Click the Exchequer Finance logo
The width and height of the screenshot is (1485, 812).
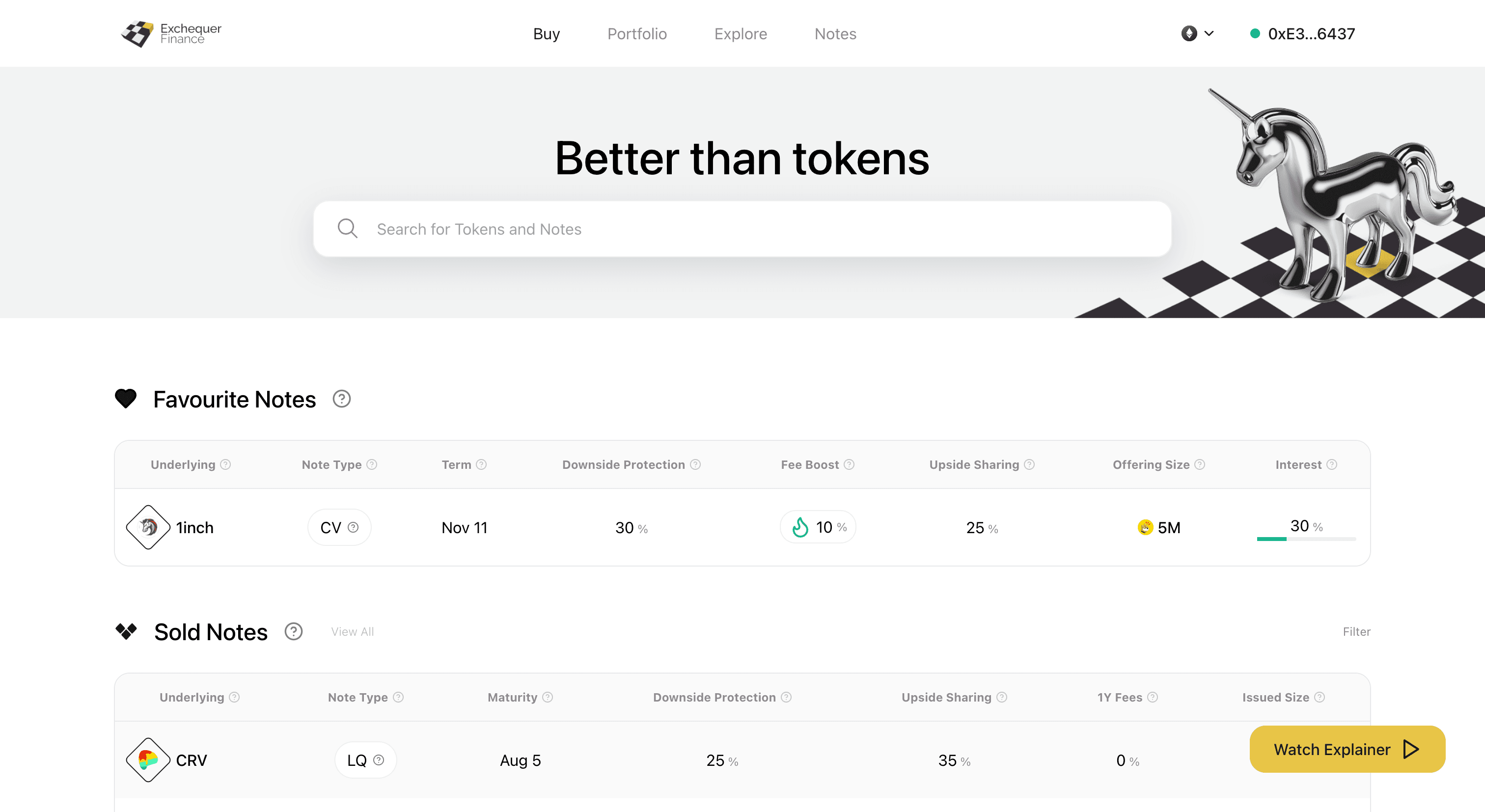170,33
